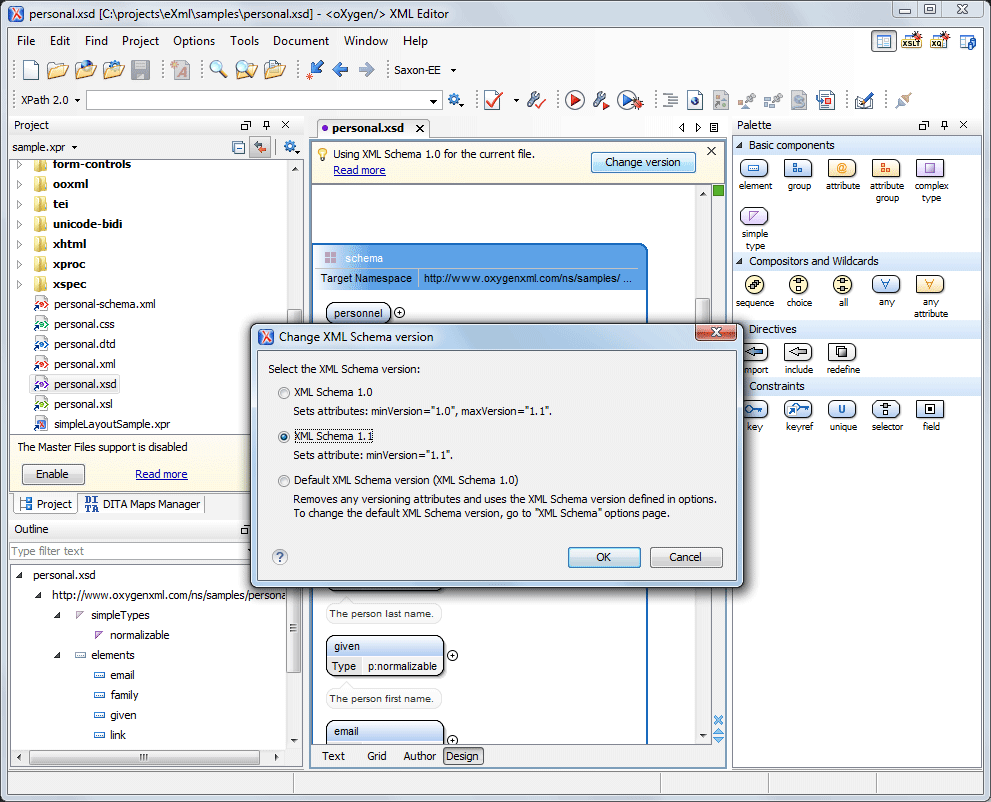This screenshot has width=991, height=802.
Task: Open the File menu
Action: point(26,41)
